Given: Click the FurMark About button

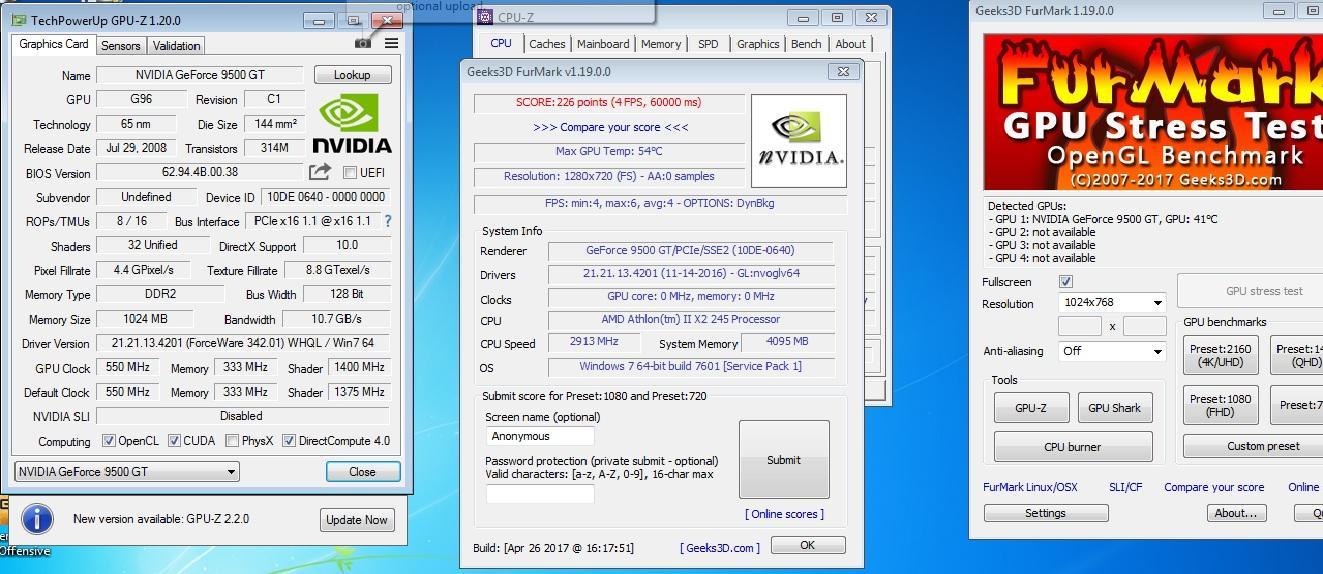Looking at the screenshot, I should coord(1237,513).
